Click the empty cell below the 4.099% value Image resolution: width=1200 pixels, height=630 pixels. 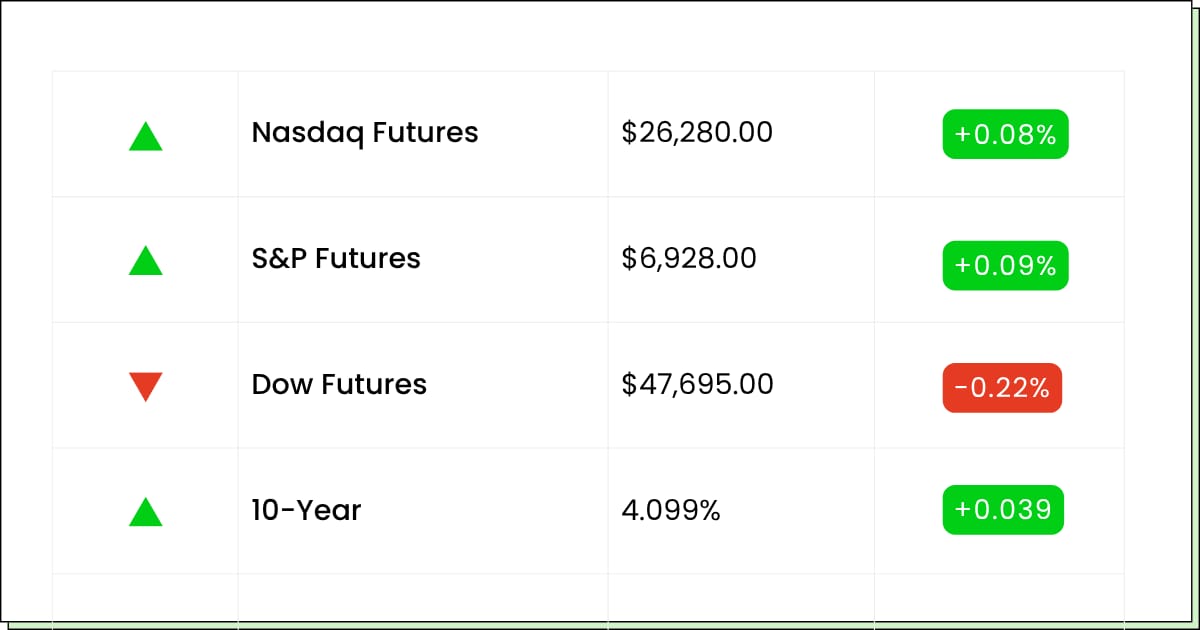(x=740, y=596)
